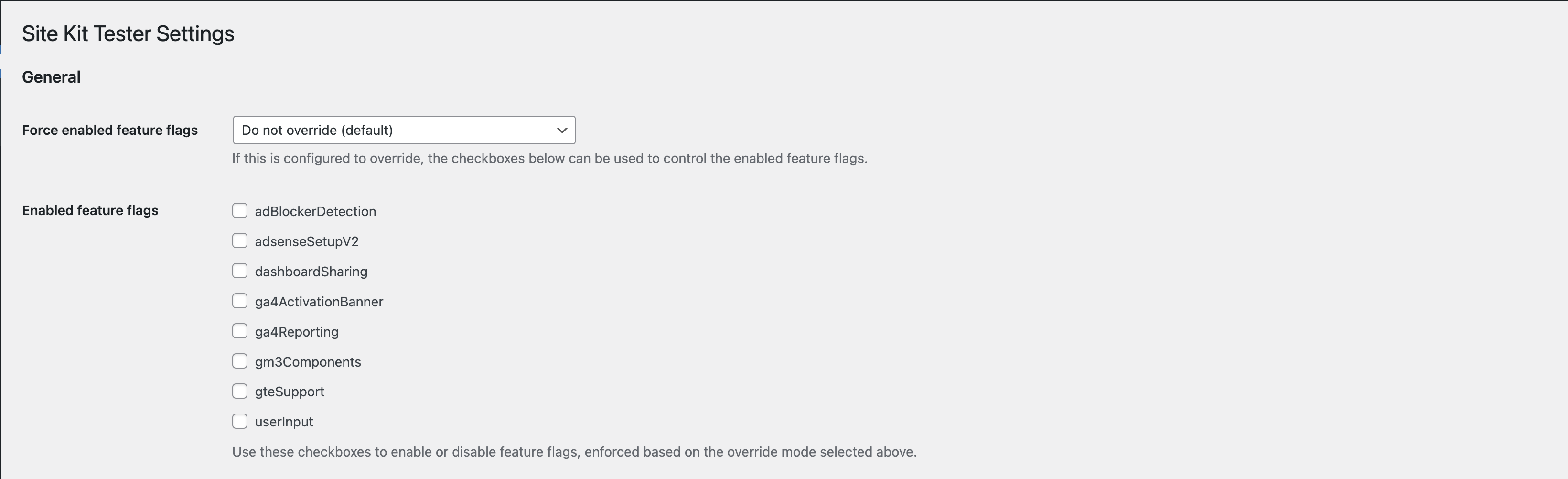Check the adsenseSetupV2 checkbox
This screenshot has width=1568, height=479.
(240, 240)
